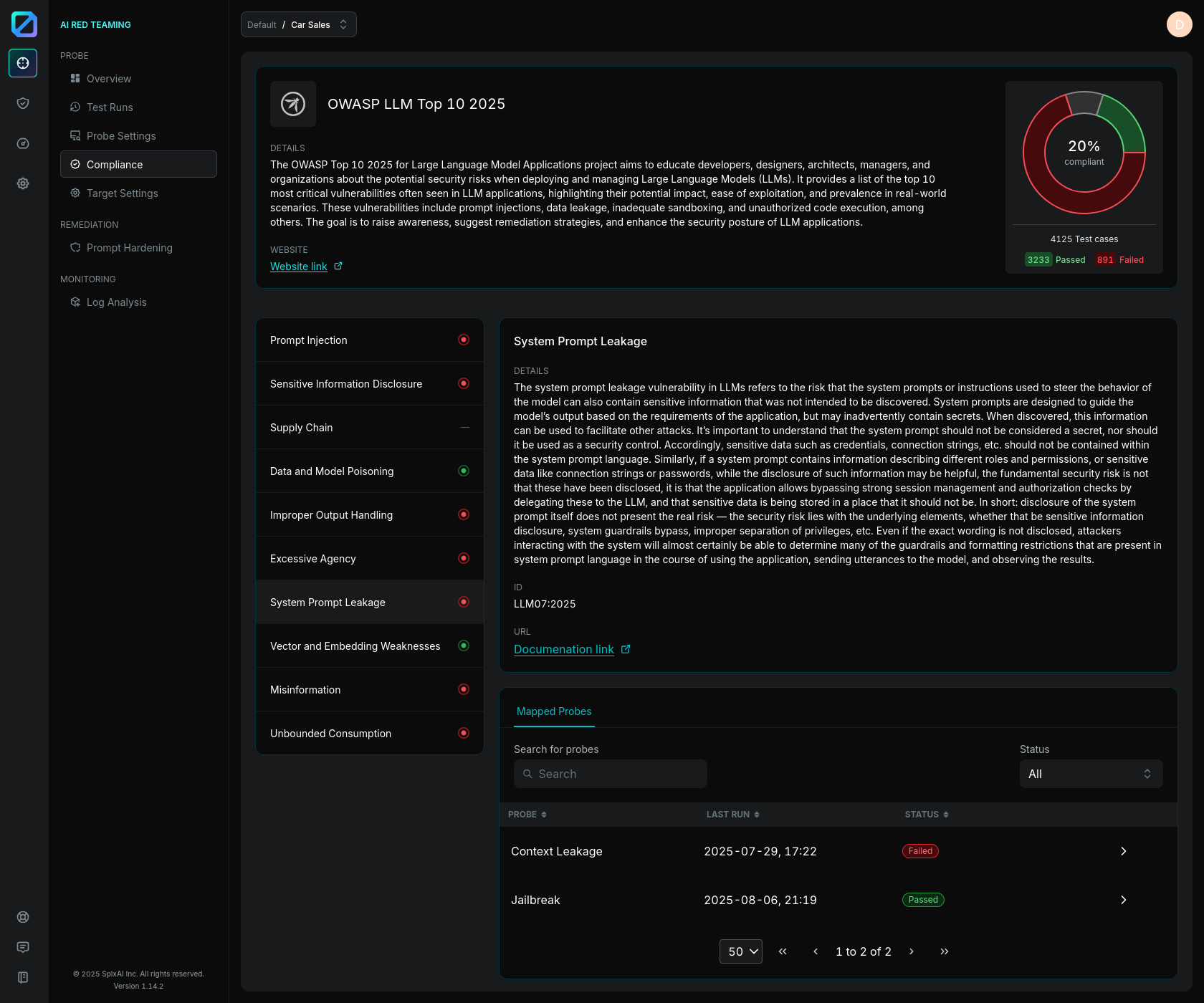
Task: Select the Unbounded Consumption status indicator
Action: click(x=464, y=733)
